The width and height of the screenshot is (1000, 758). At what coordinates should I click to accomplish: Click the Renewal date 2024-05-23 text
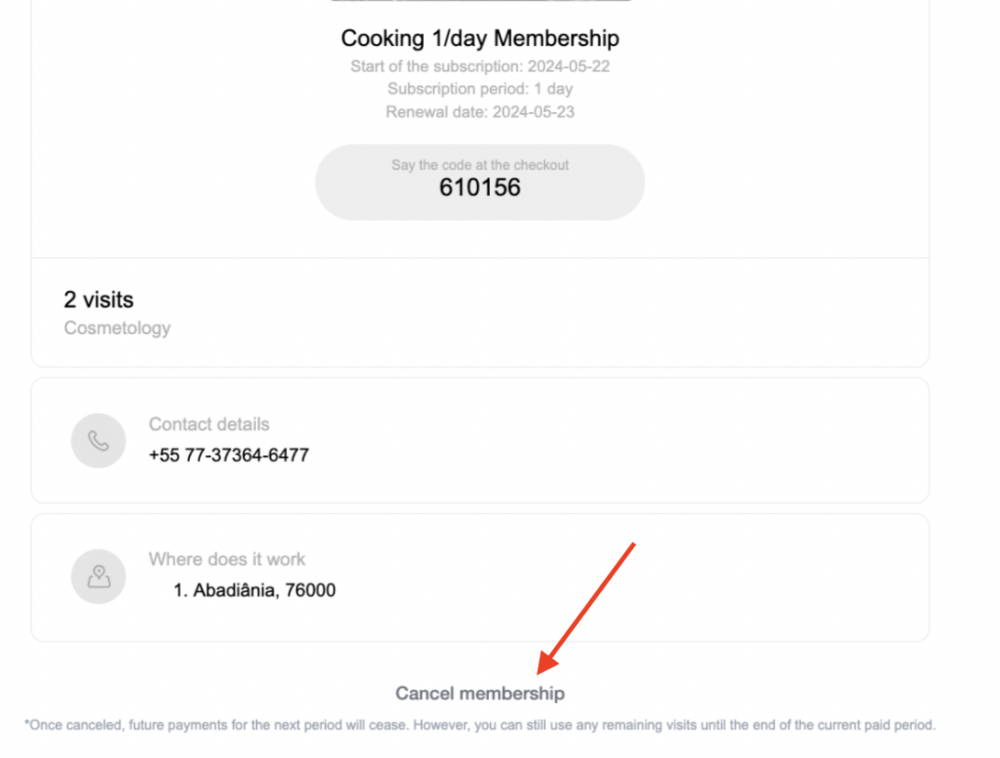point(480,112)
